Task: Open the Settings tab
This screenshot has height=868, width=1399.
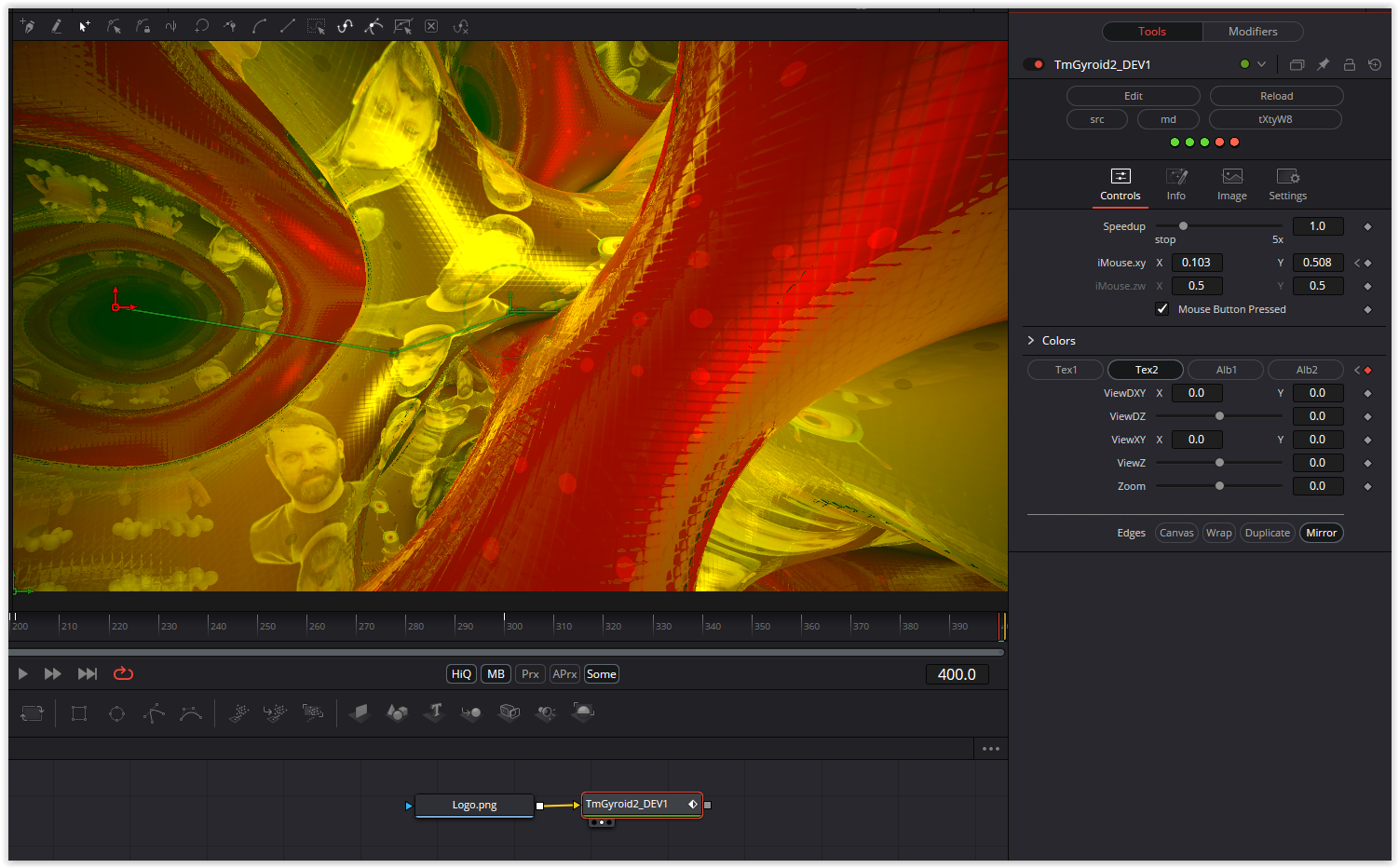Action: (x=1287, y=183)
